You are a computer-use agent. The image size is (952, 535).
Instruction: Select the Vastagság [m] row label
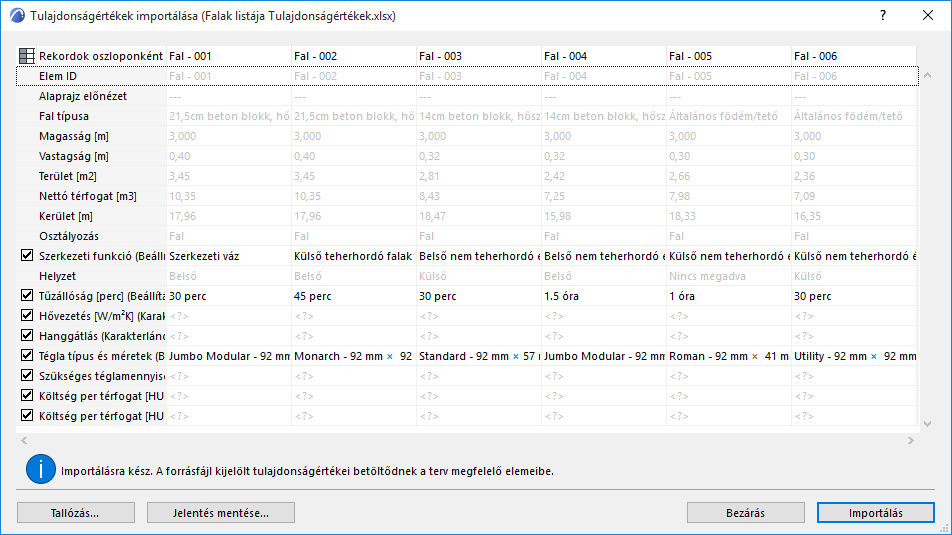pos(73,156)
